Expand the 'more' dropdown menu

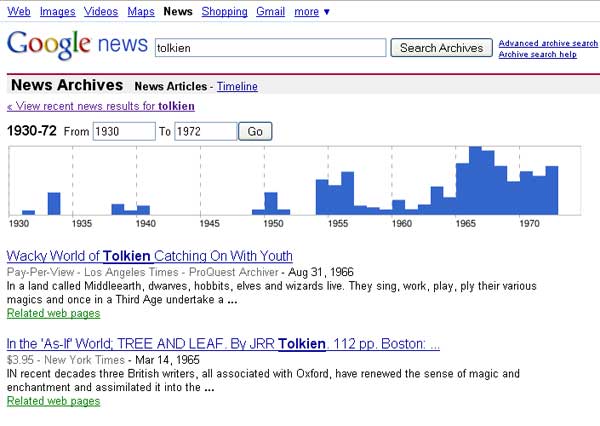coord(311,12)
